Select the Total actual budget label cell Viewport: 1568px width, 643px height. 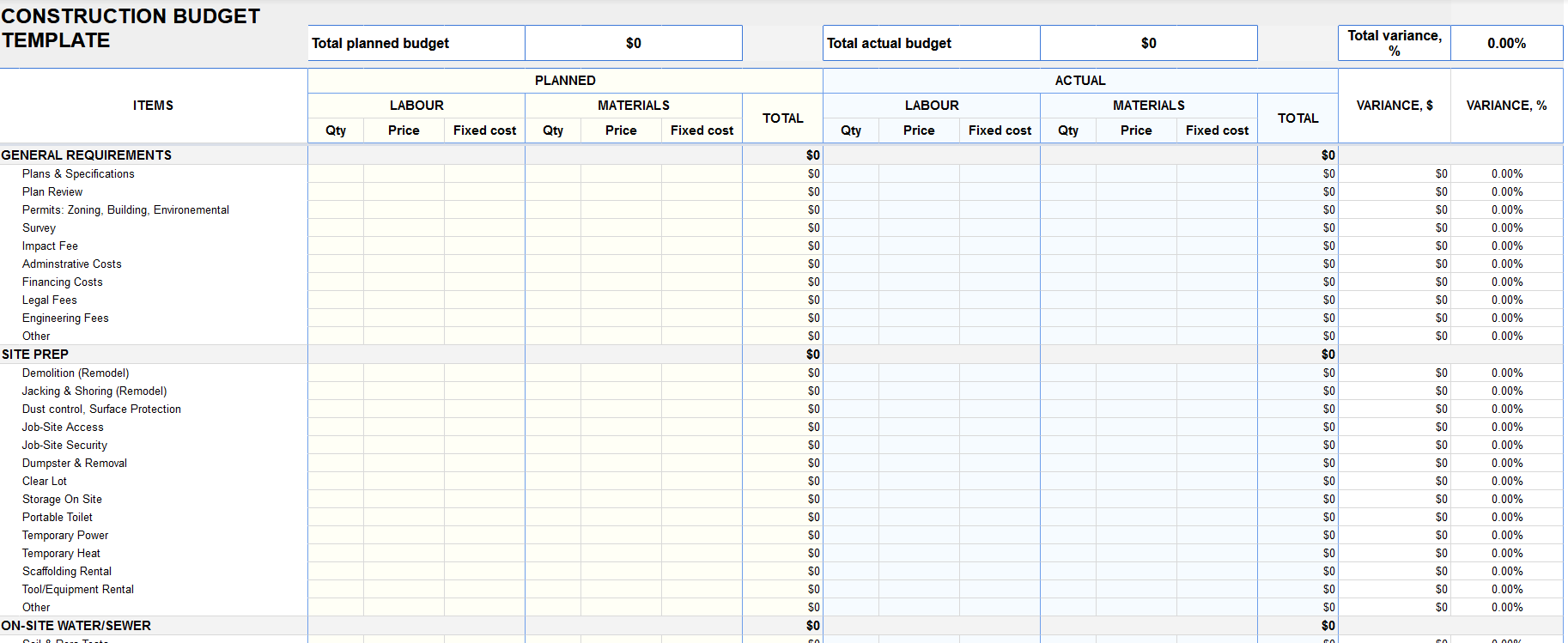932,43
